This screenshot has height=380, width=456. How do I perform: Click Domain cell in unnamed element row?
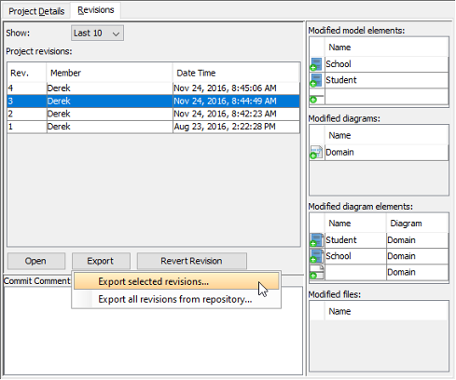click(417, 272)
